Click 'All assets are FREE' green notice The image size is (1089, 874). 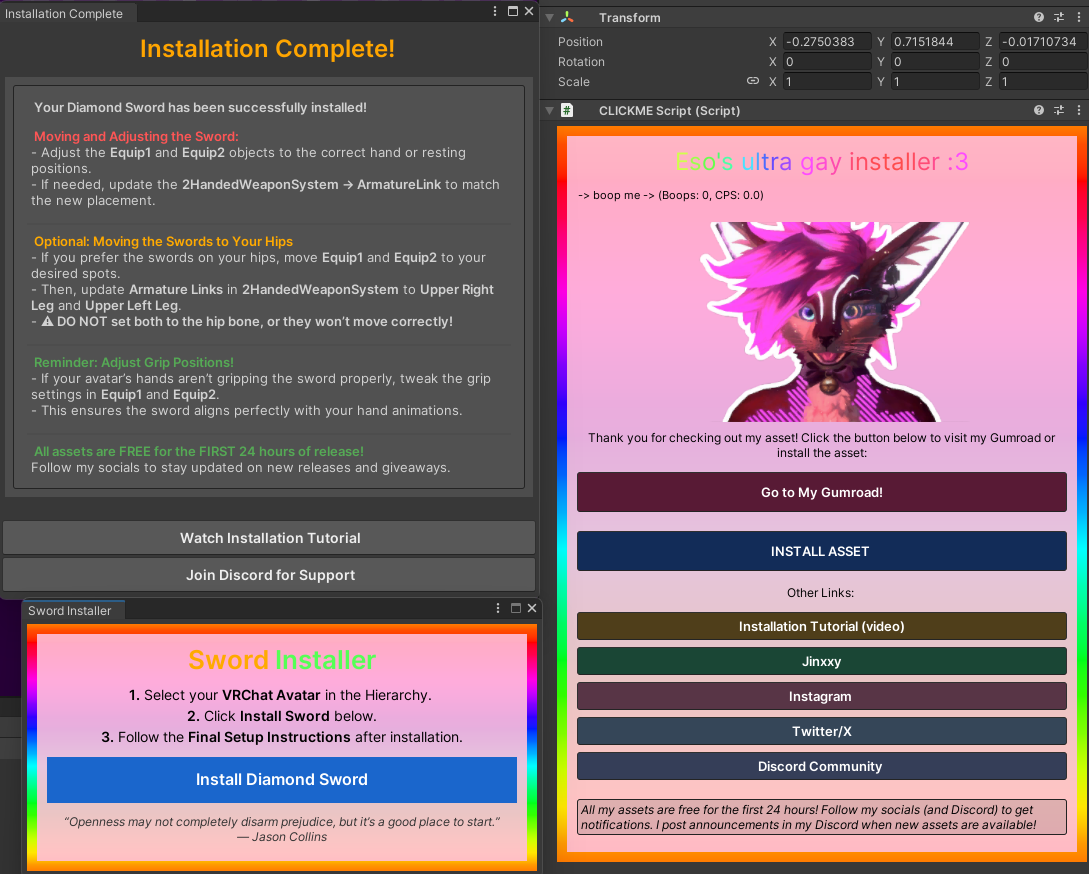pos(199,452)
